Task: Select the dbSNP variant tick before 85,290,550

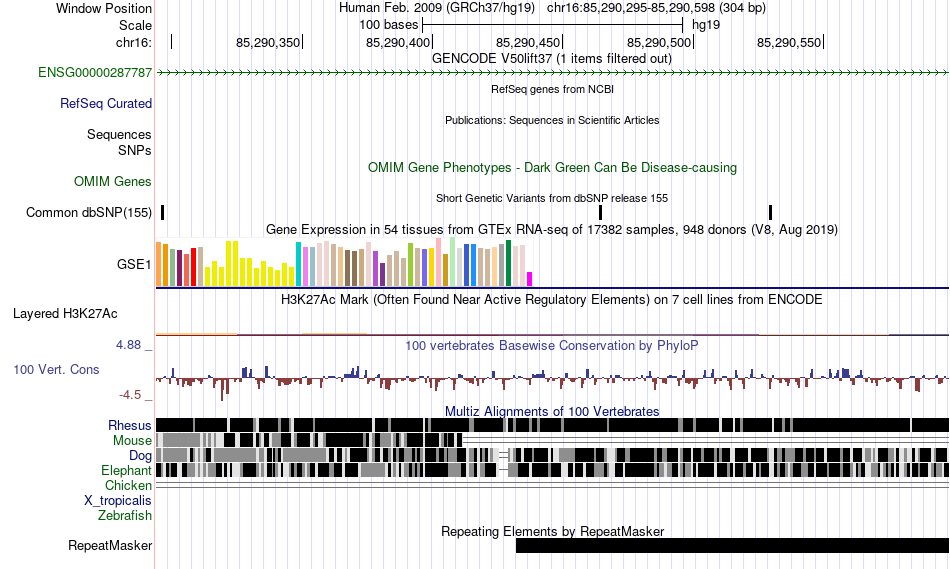Action: pyautogui.click(x=770, y=213)
